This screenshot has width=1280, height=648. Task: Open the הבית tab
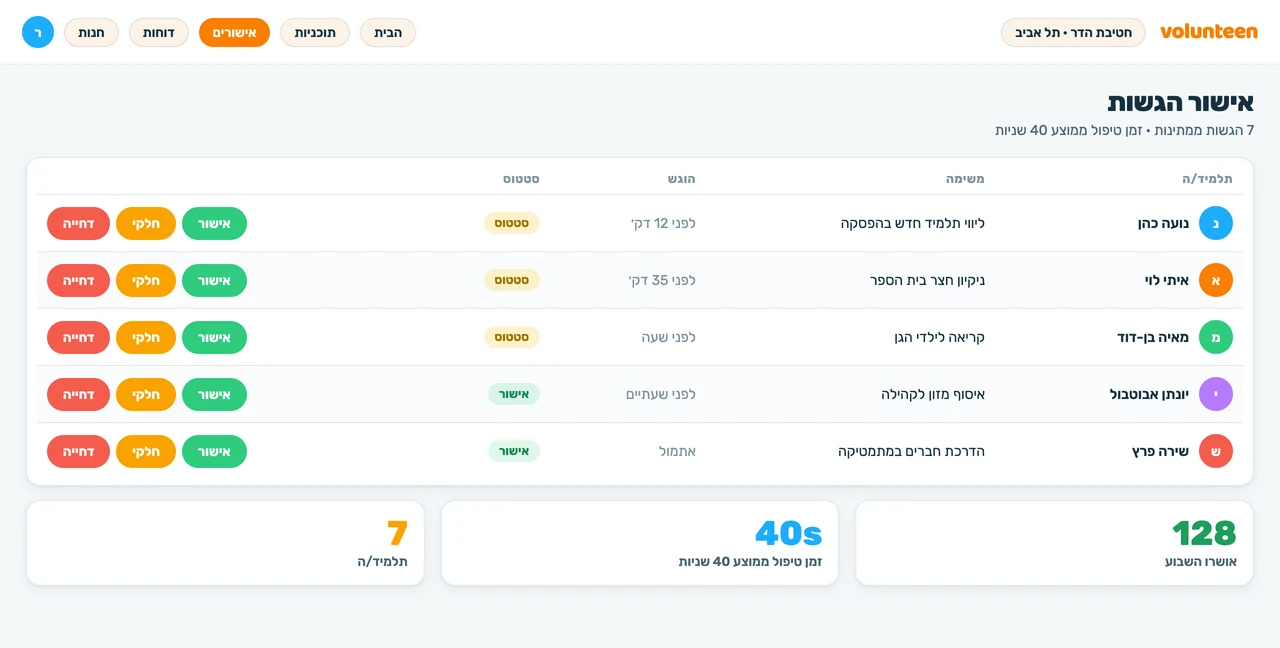coord(388,32)
